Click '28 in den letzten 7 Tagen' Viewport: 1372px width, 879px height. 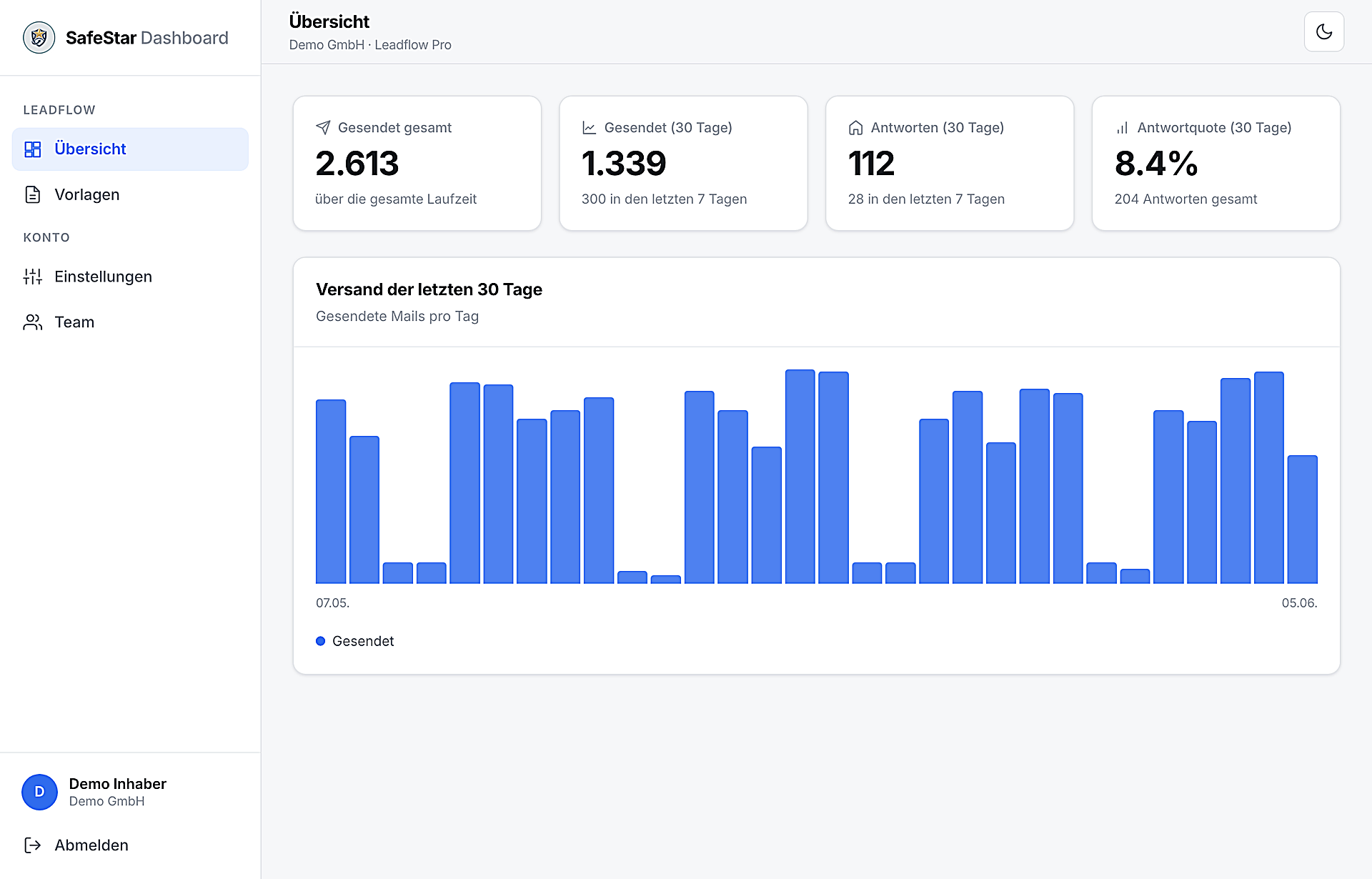[x=926, y=199]
